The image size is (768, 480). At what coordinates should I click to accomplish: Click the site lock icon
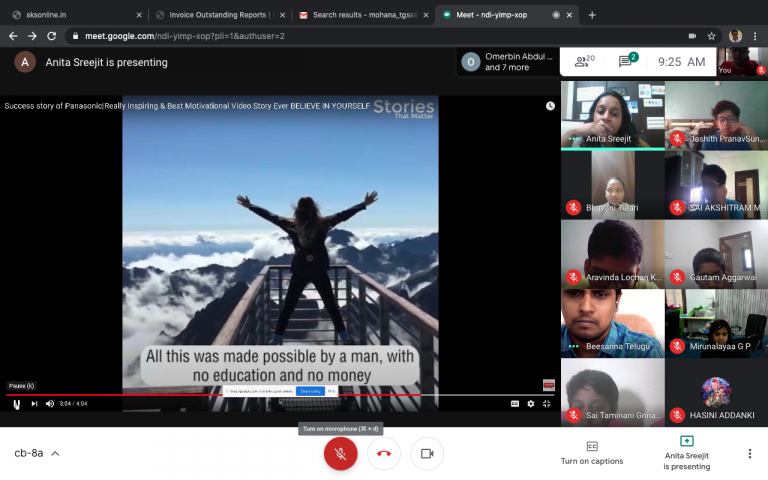[75, 36]
